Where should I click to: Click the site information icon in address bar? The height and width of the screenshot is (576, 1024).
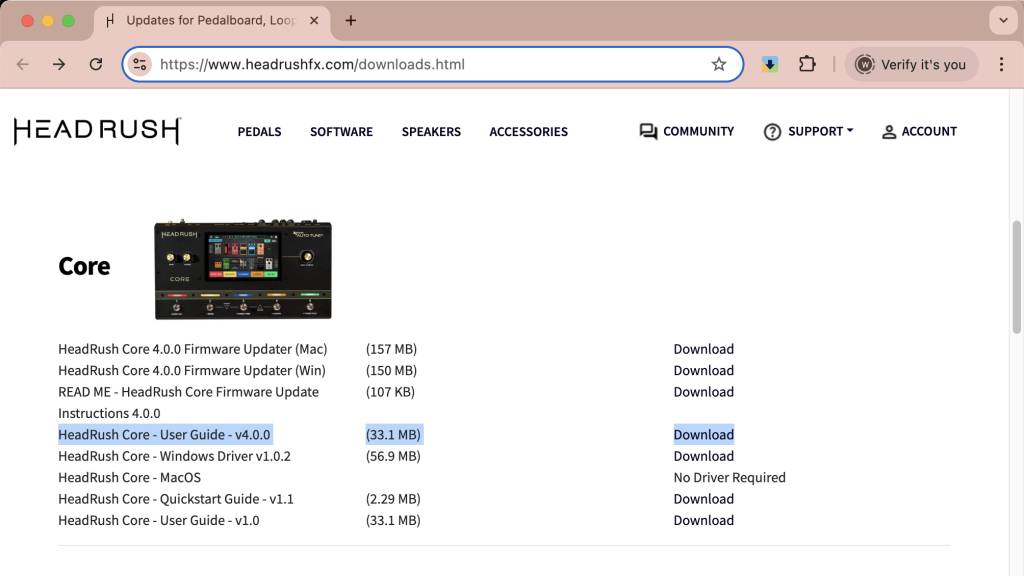(x=139, y=63)
